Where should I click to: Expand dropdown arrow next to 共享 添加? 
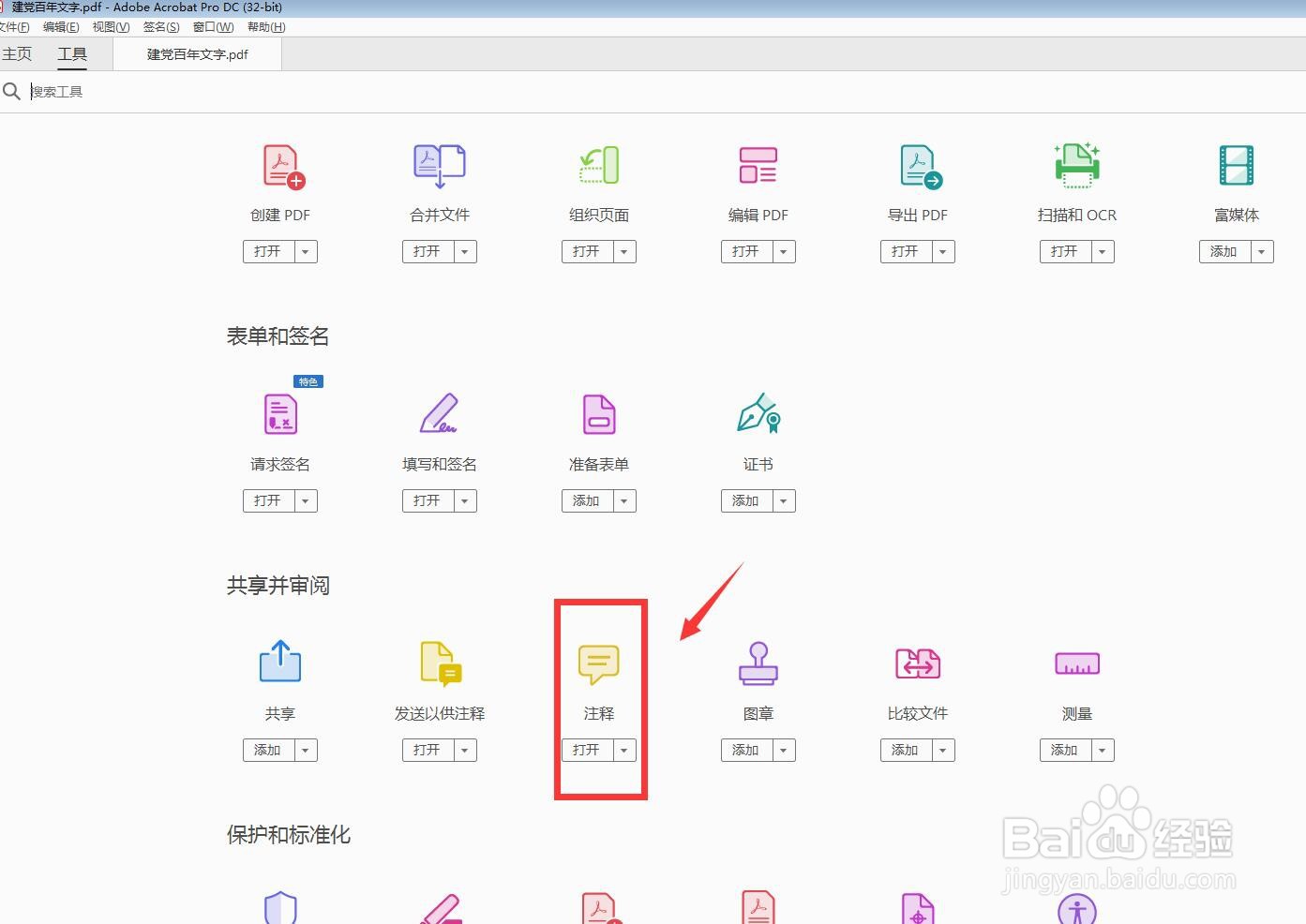tap(306, 751)
